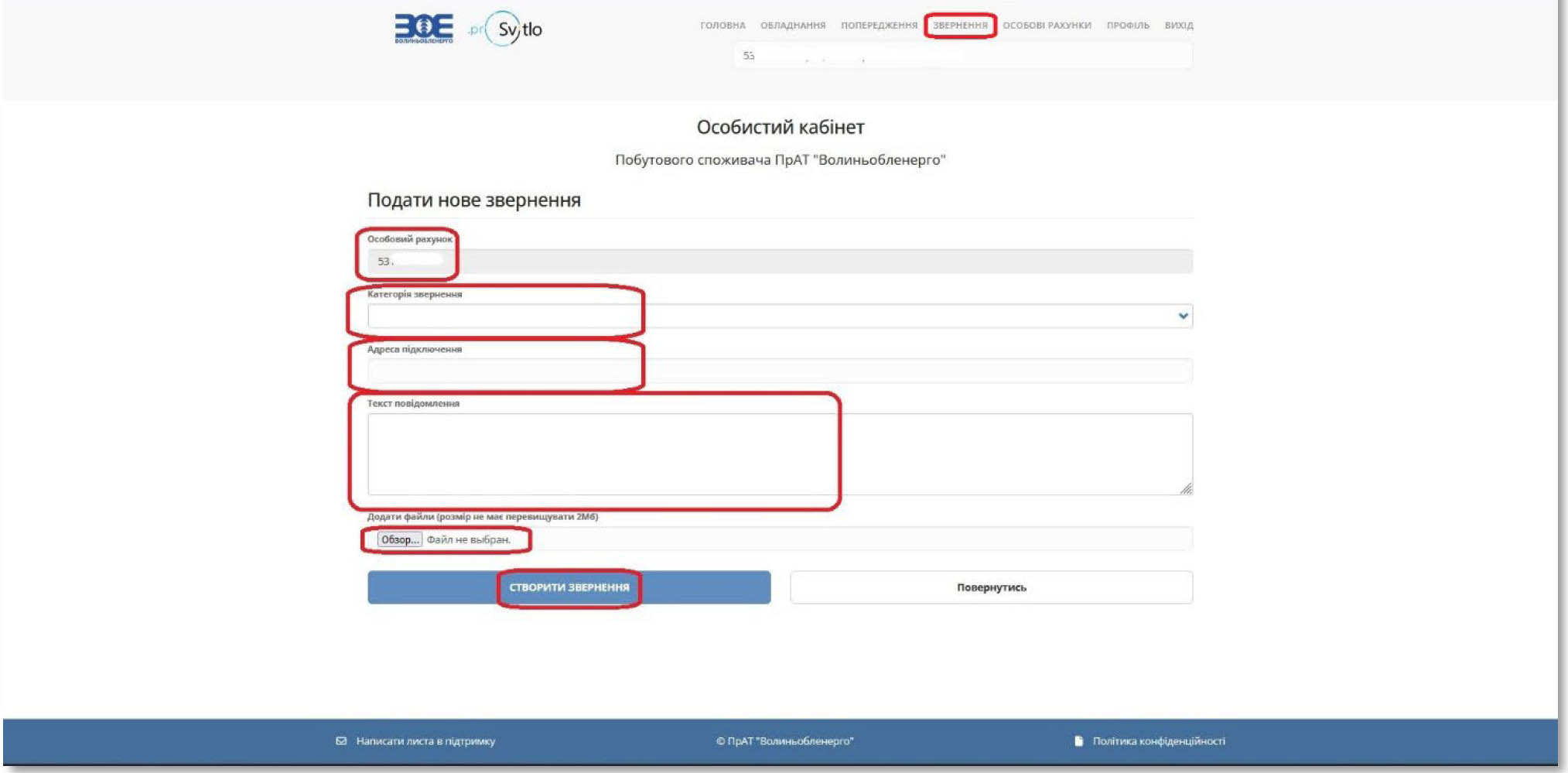
Task: Click document icon beside privacy policy
Action: [x=1078, y=741]
